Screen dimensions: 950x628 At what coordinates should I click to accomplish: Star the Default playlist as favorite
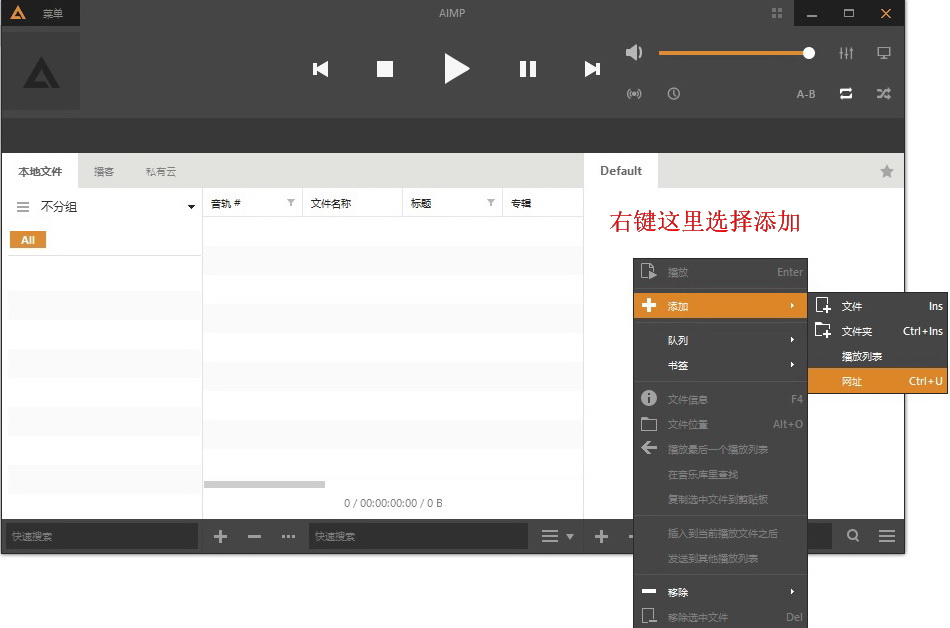click(x=886, y=171)
